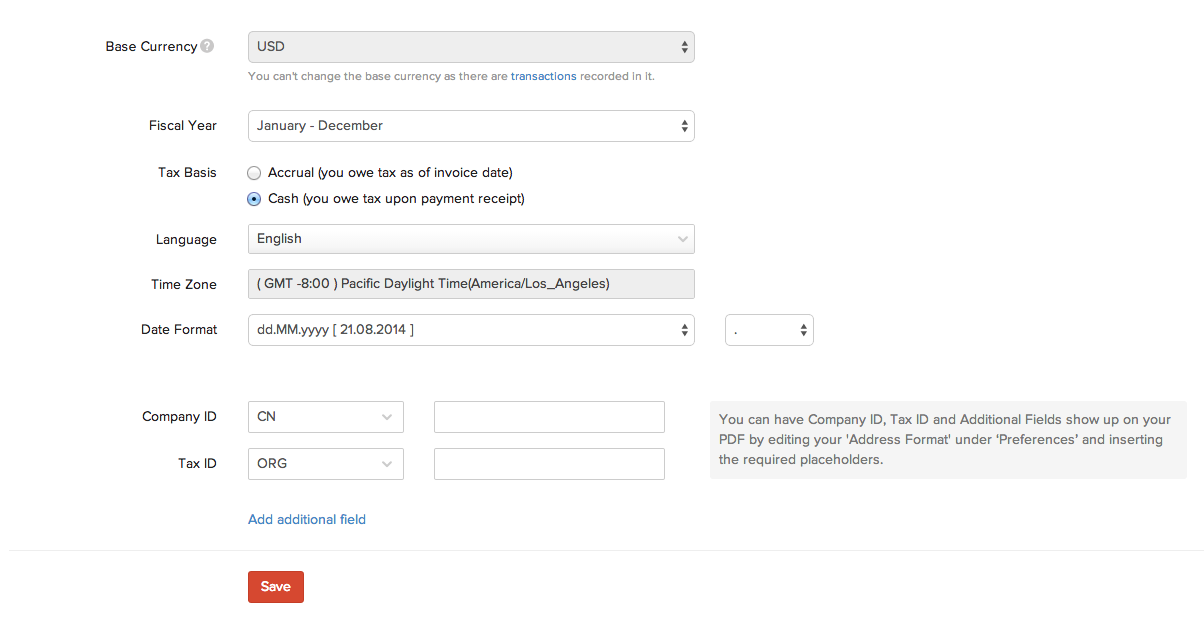Viewport: 1204px width, 622px height.
Task: Click the Language dropdown chevron icon
Action: [x=683, y=239]
